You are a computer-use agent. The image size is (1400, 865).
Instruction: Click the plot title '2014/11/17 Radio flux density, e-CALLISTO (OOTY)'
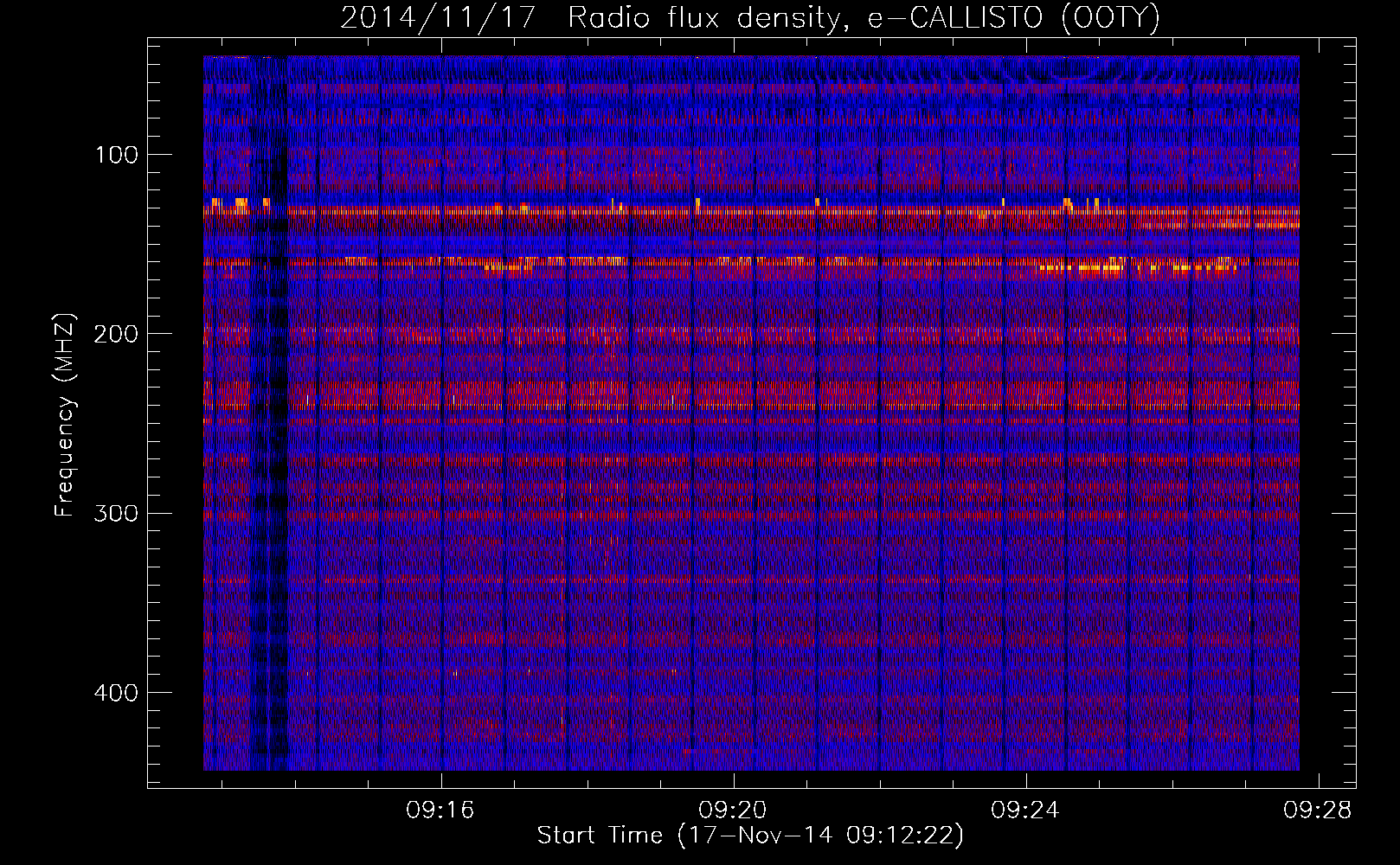750,17
